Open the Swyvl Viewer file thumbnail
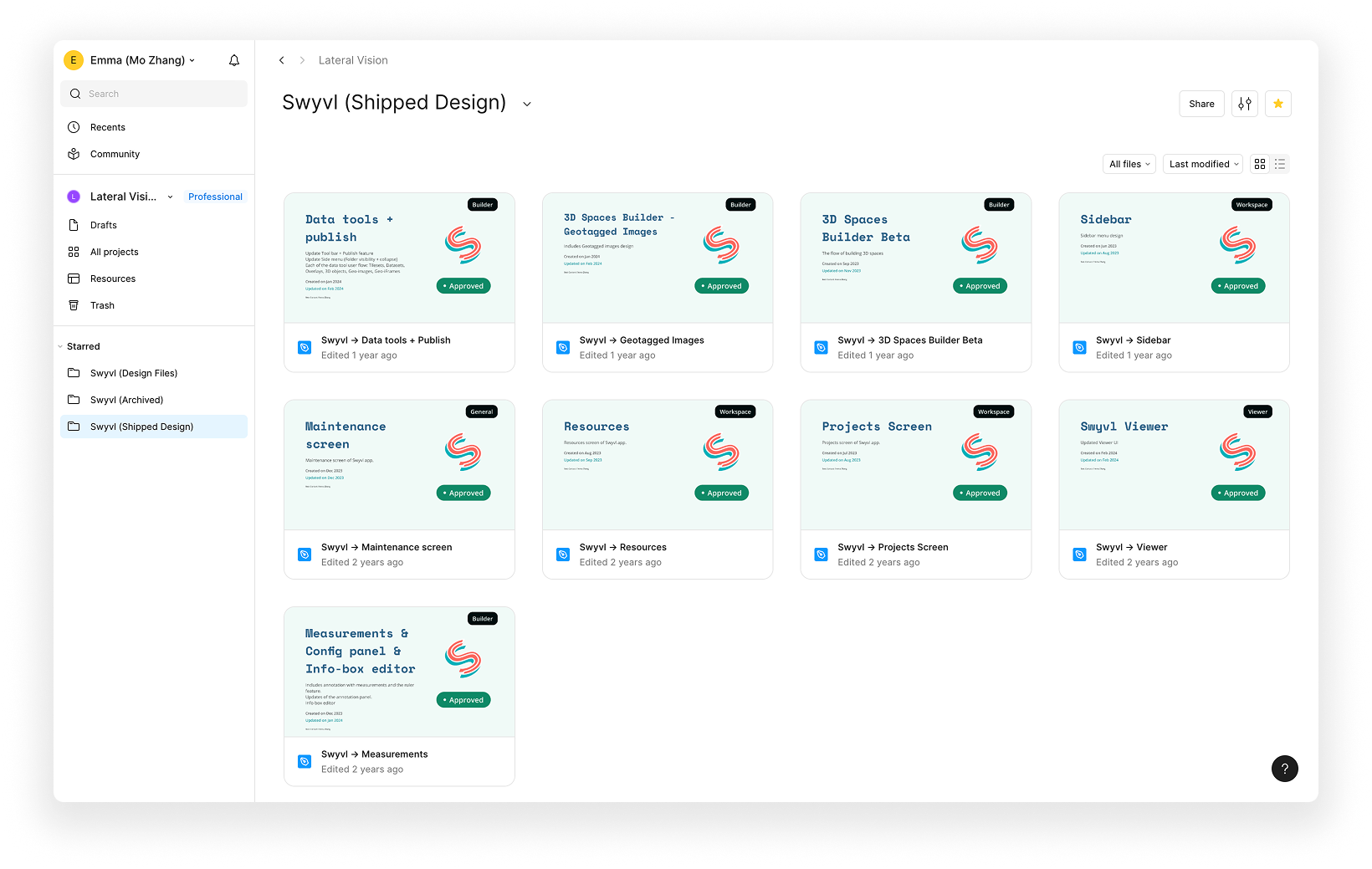Image resolution: width=1372 pixels, height=869 pixels. tap(1174, 465)
